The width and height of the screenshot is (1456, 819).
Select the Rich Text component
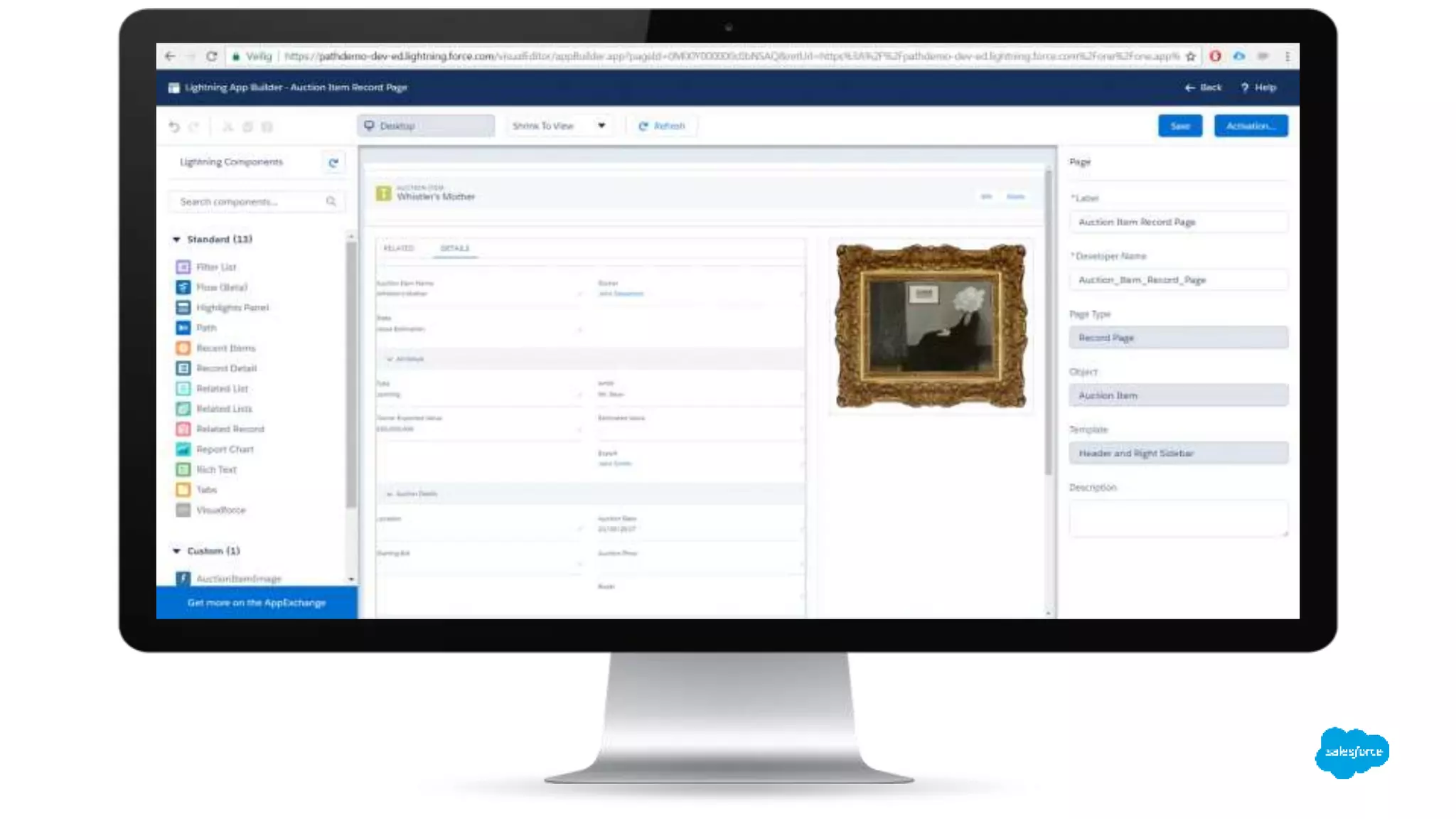tap(206, 470)
